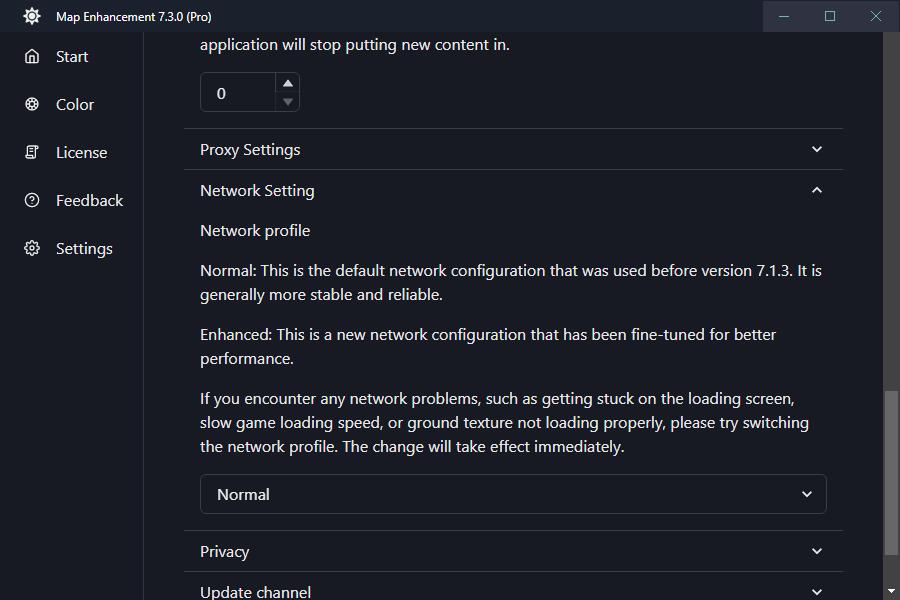Decrement the counter using the down arrow
This screenshot has width=900, height=600.
(288, 100)
